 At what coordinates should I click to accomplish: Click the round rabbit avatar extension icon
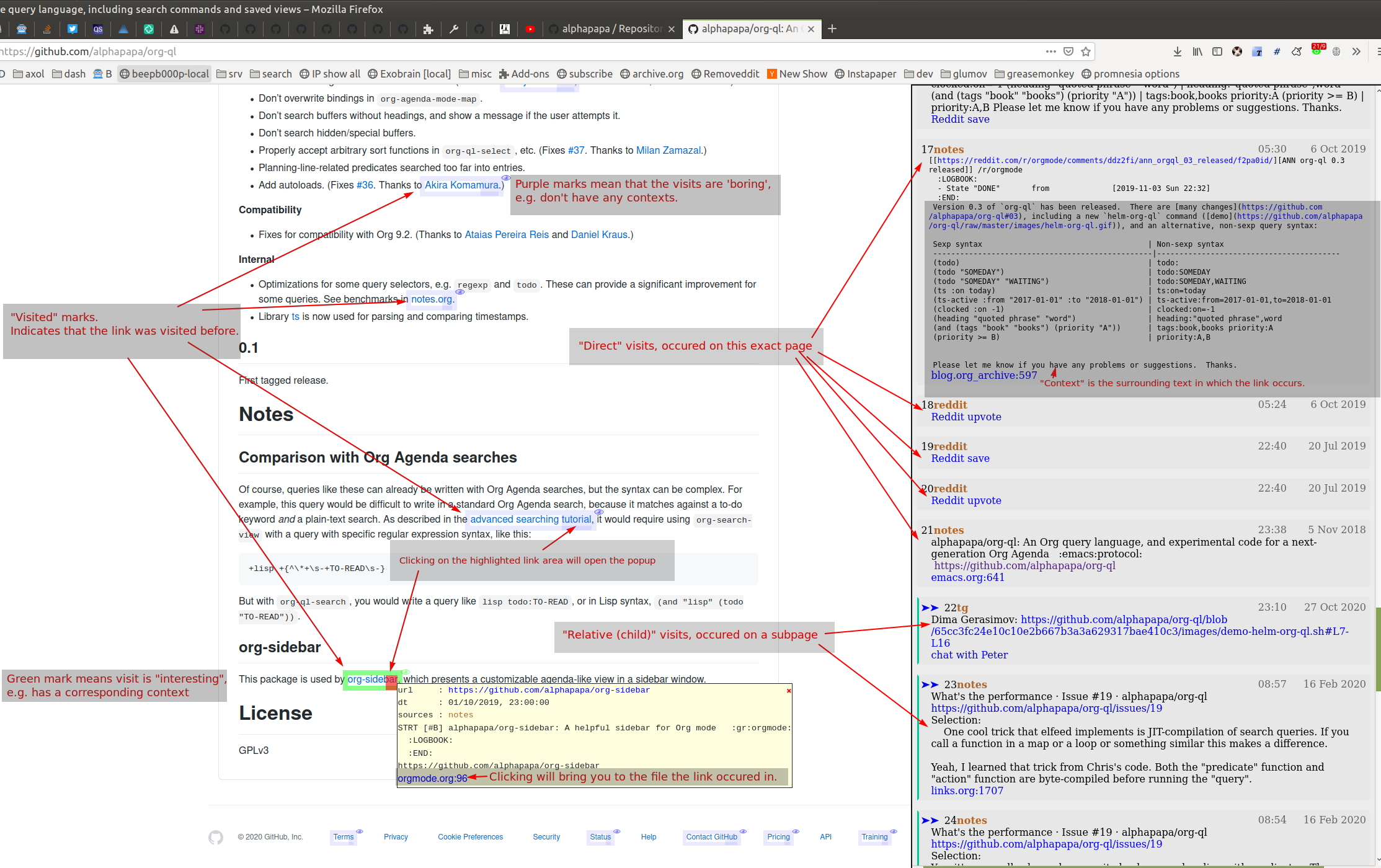coord(1237,51)
